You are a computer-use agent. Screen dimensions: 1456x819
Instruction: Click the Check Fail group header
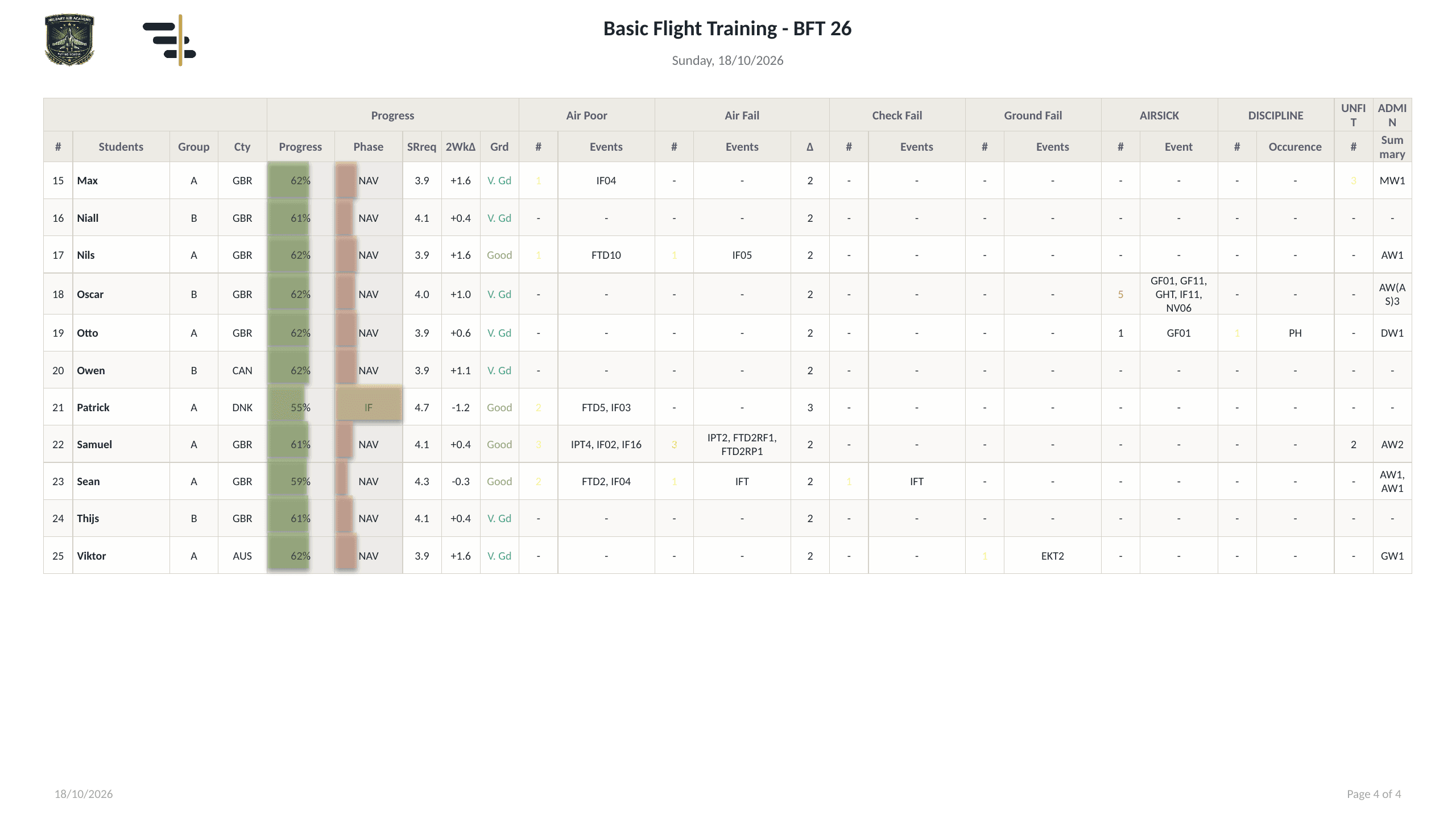tap(897, 115)
